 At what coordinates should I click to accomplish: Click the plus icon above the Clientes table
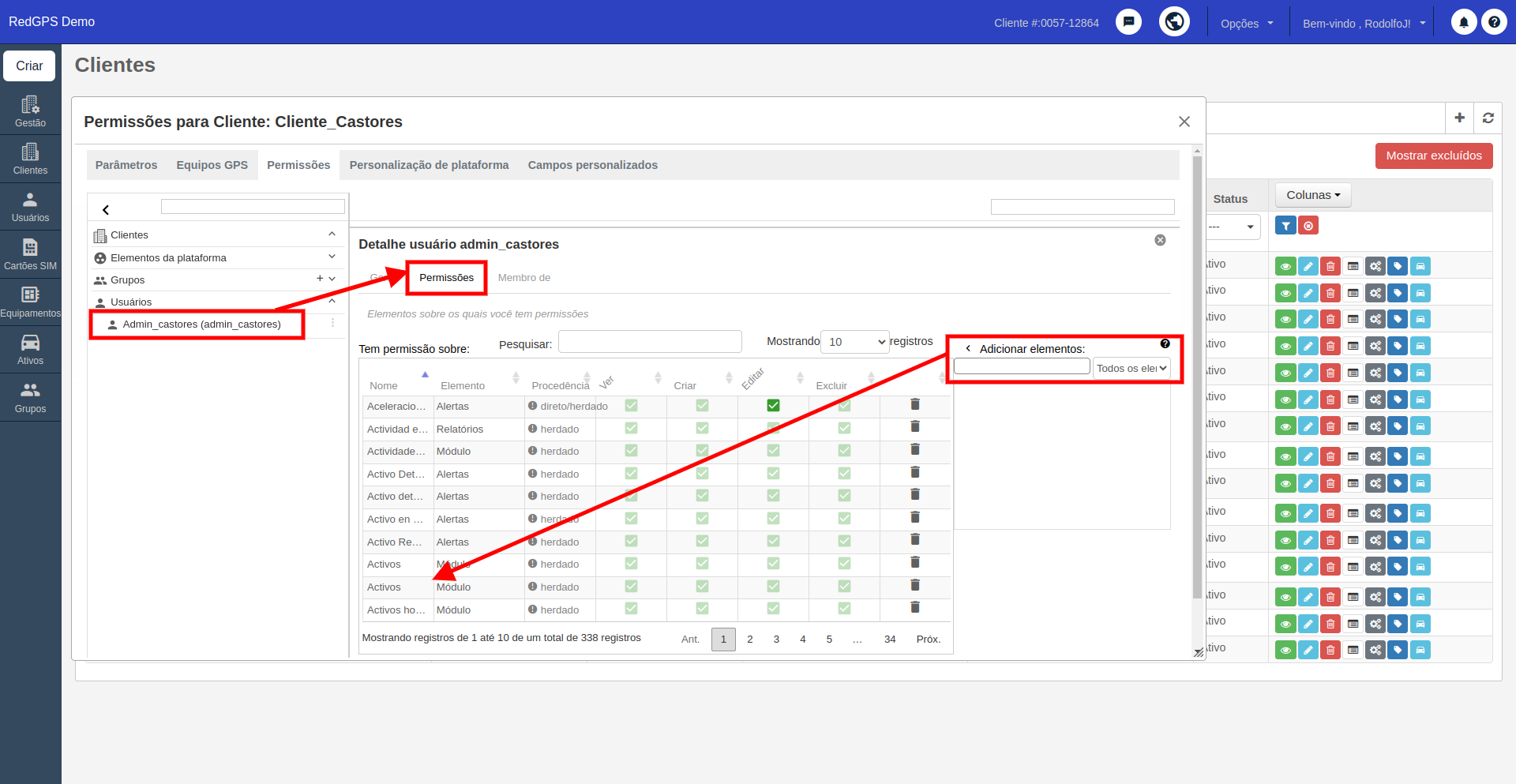click(x=1459, y=118)
